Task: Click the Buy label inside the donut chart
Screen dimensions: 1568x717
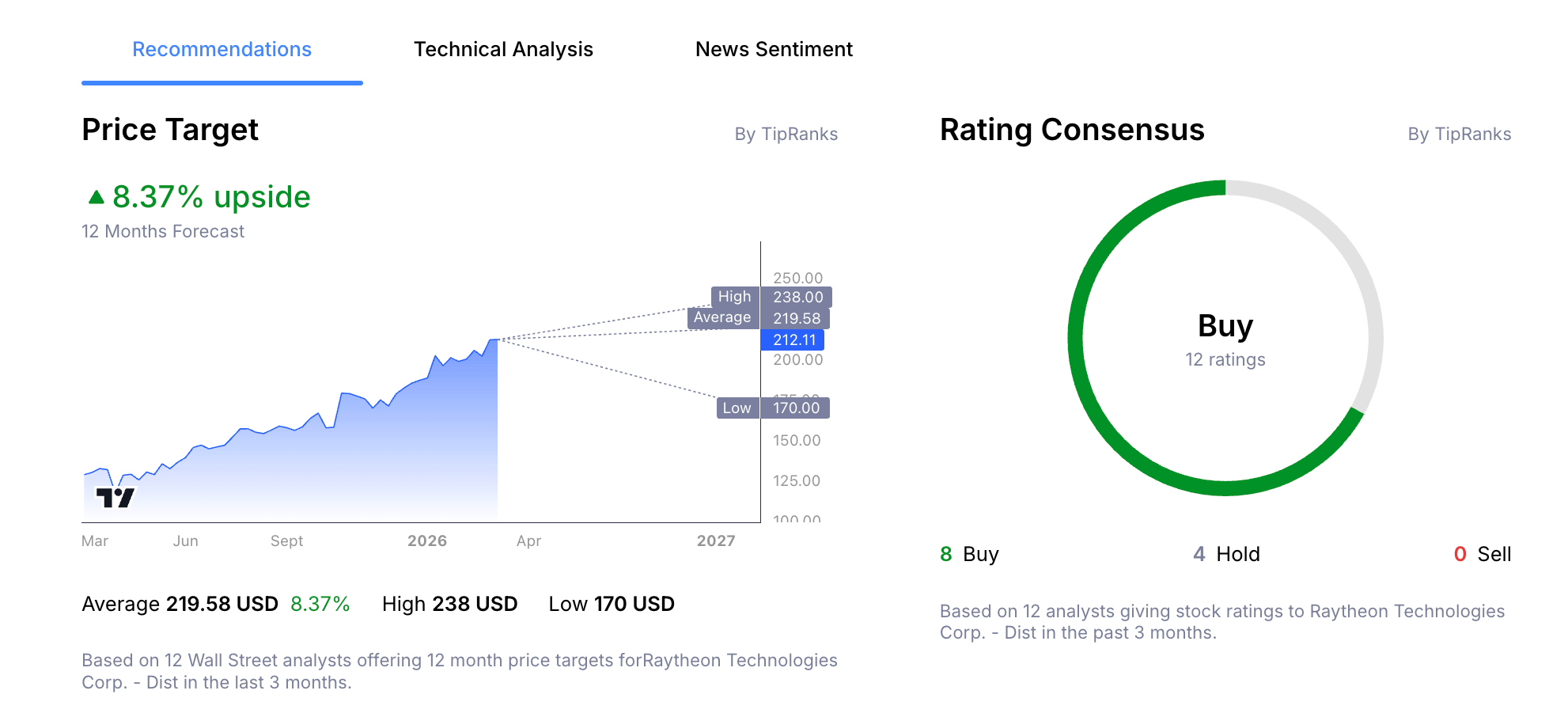Action: (1225, 325)
